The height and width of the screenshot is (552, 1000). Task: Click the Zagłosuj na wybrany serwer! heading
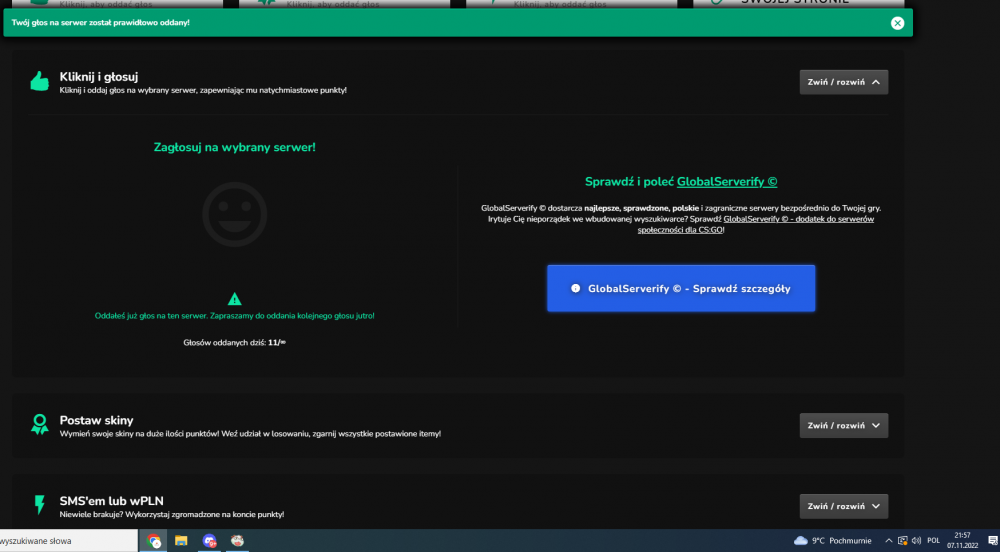pyautogui.click(x=235, y=147)
